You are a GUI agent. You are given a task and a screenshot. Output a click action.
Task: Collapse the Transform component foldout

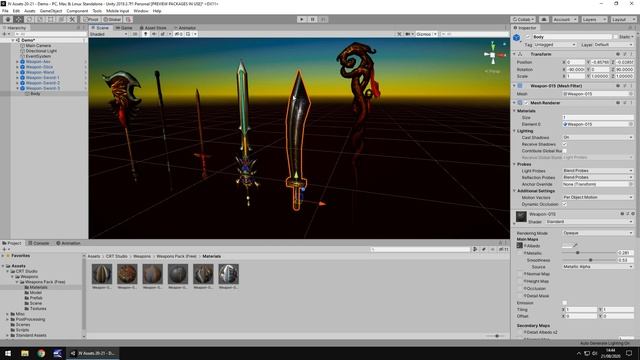[x=514, y=54]
